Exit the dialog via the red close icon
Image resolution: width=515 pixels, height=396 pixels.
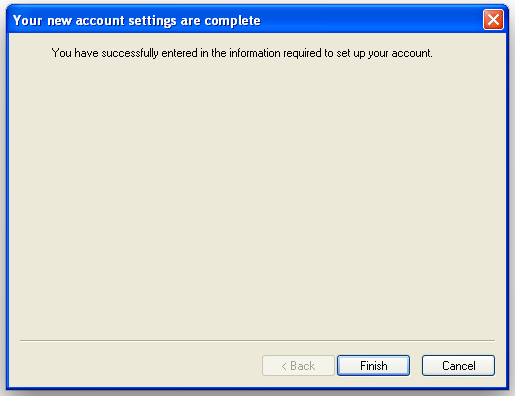pos(493,20)
